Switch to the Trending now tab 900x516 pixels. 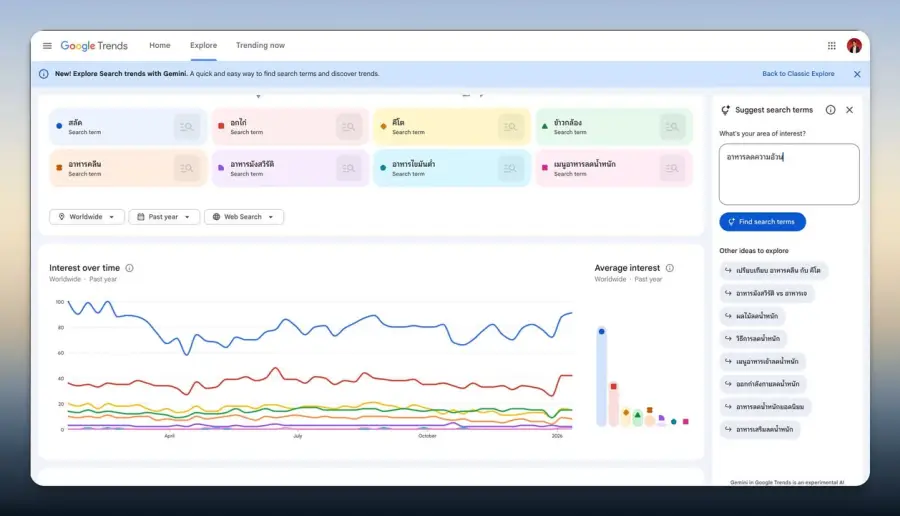tap(260, 45)
